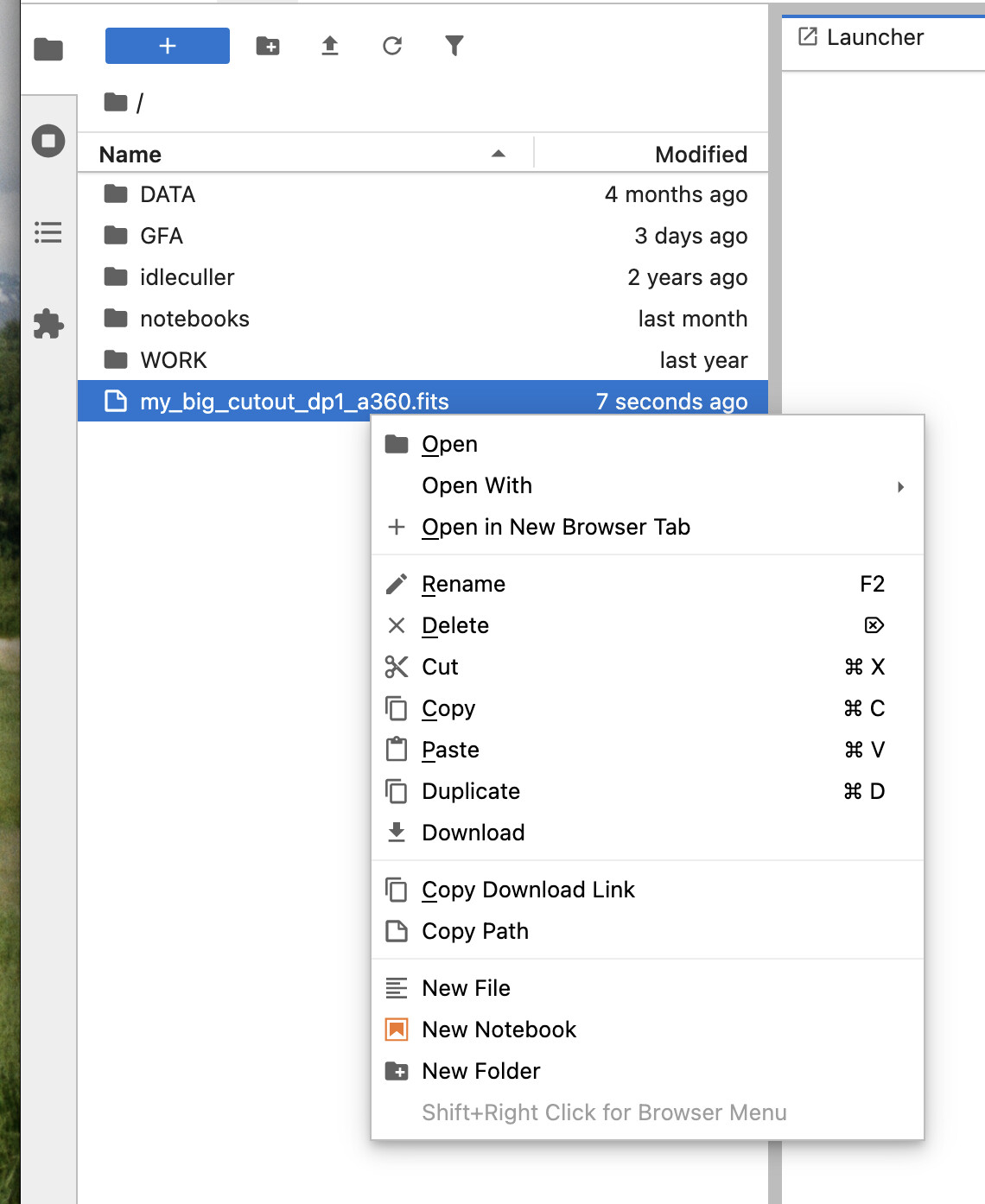Switch to the Launcher tab
This screenshot has height=1204, width=985.
[874, 37]
